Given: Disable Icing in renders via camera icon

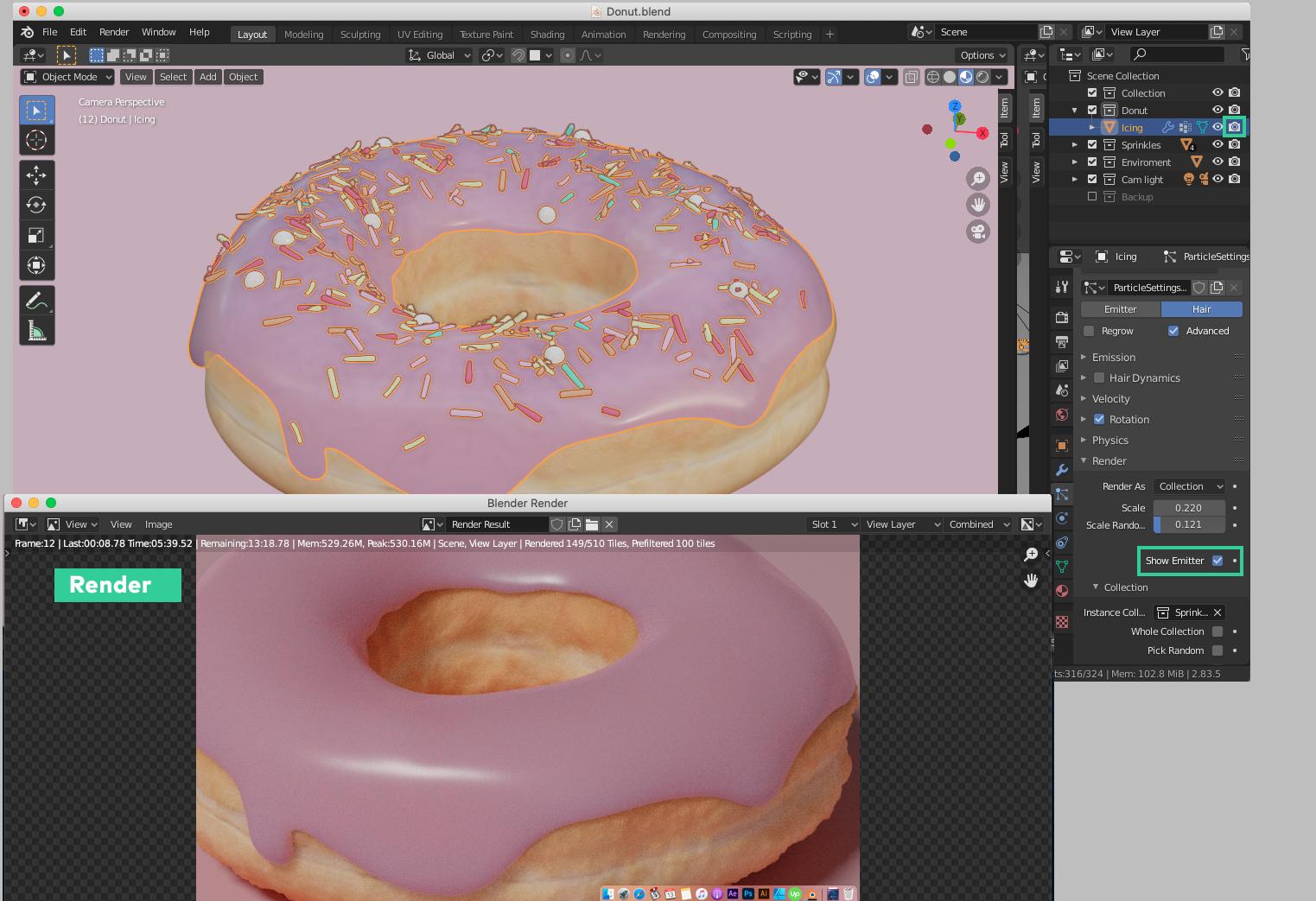Looking at the screenshot, I should click(x=1235, y=127).
